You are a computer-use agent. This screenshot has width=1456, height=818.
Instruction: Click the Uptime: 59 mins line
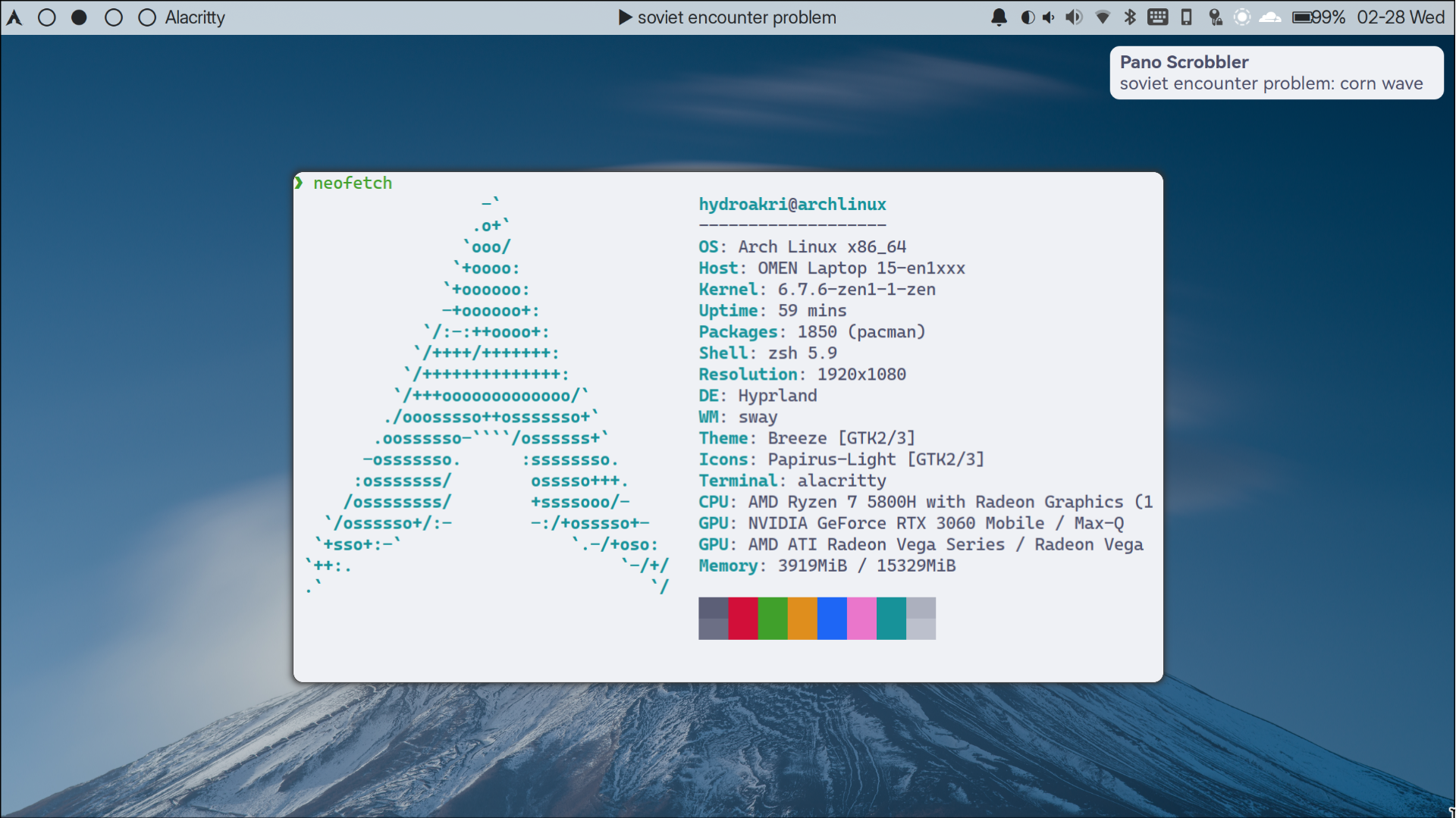click(773, 310)
